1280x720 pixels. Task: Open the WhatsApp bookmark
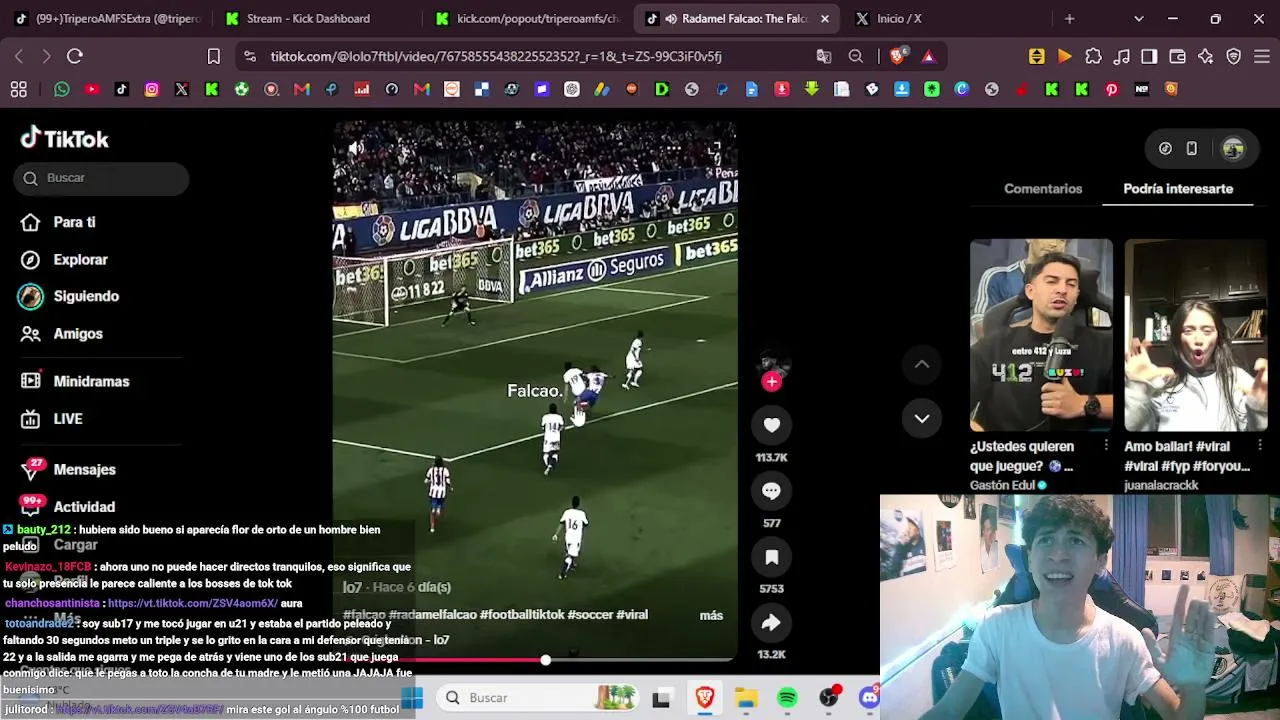coord(62,89)
